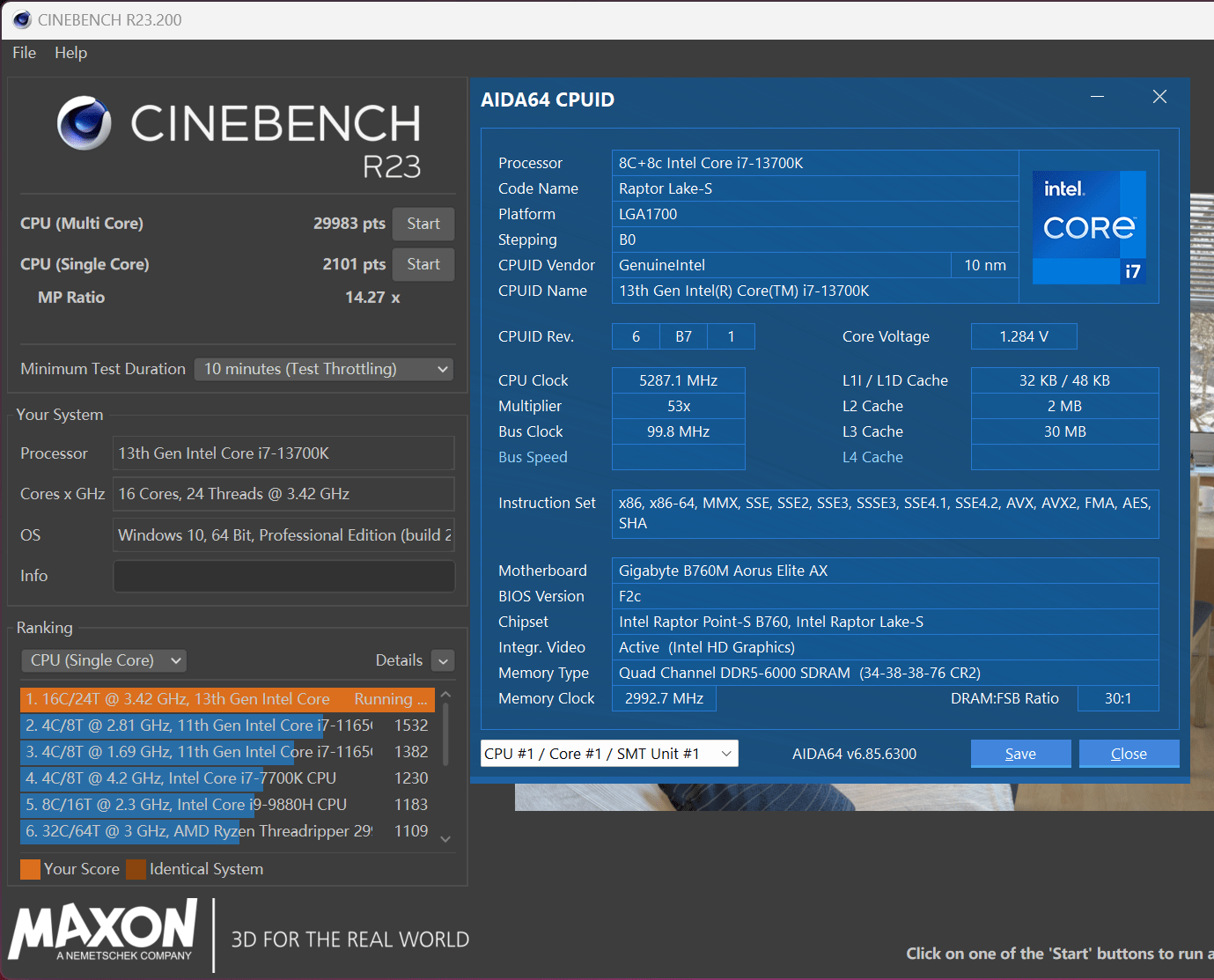Open Minimum Test Duration dropdown
The width and height of the screenshot is (1214, 980).
tap(324, 369)
